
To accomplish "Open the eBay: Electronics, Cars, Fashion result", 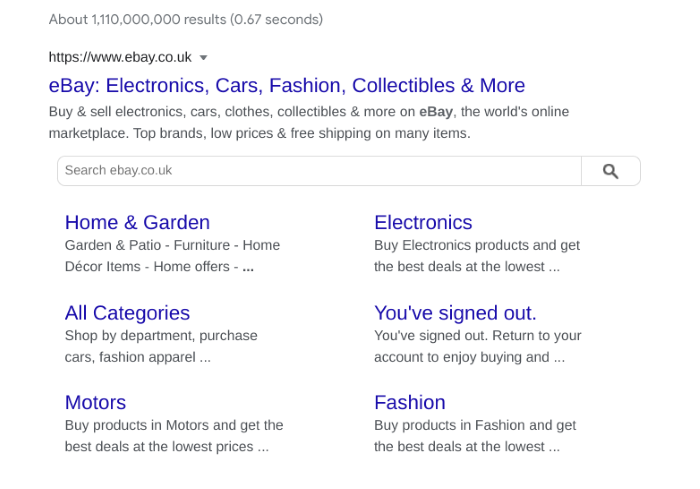I will coord(286,85).
